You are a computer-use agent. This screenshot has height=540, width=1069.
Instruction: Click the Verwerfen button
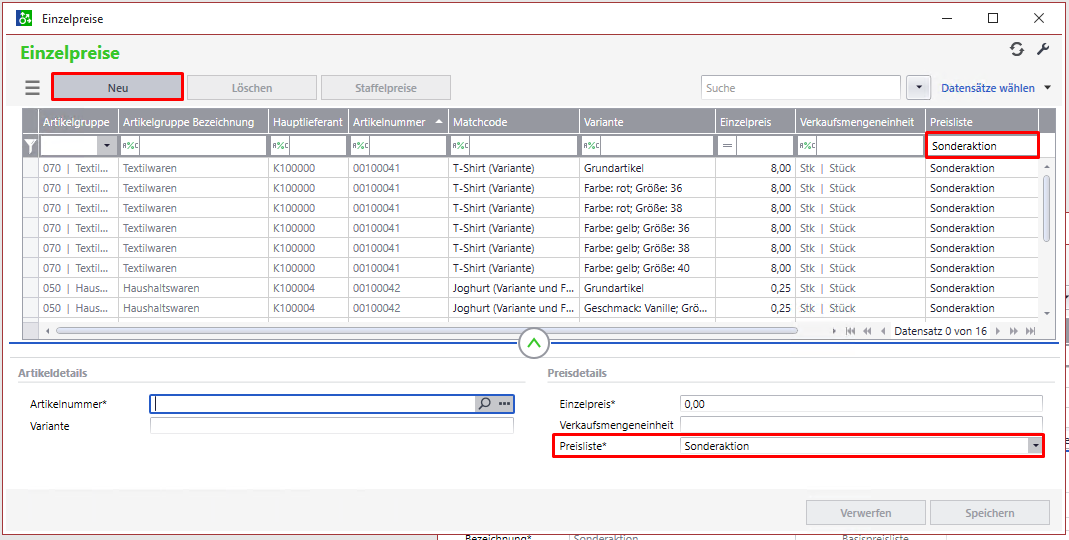click(866, 513)
